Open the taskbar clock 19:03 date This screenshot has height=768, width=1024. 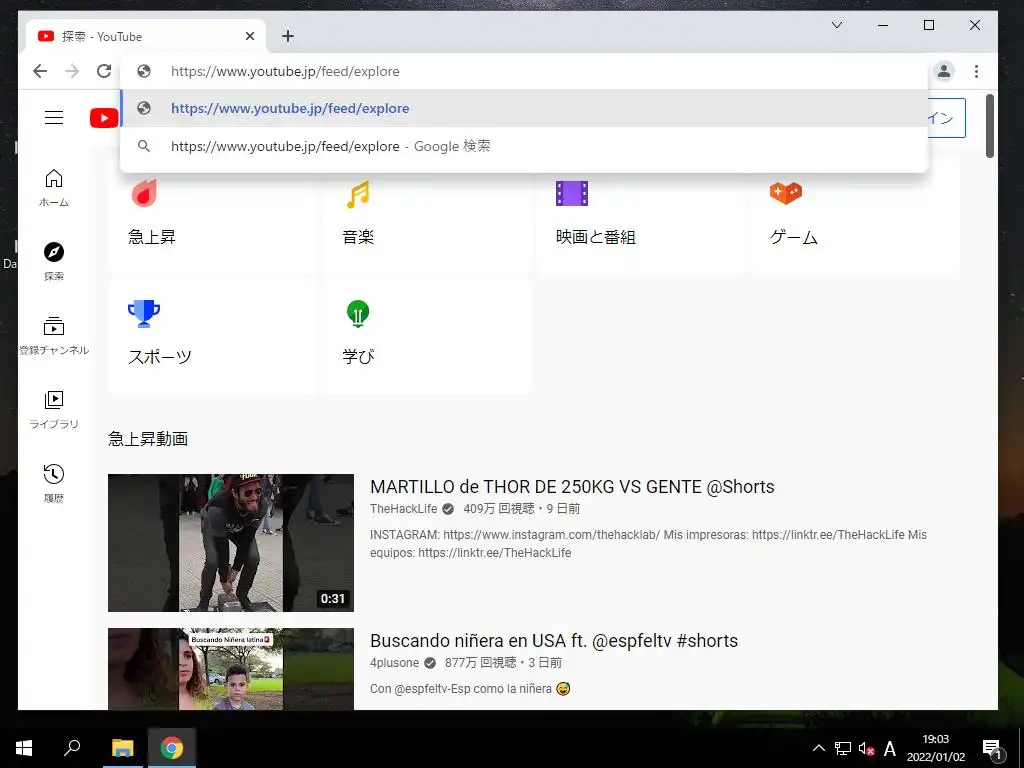pyautogui.click(x=936, y=748)
